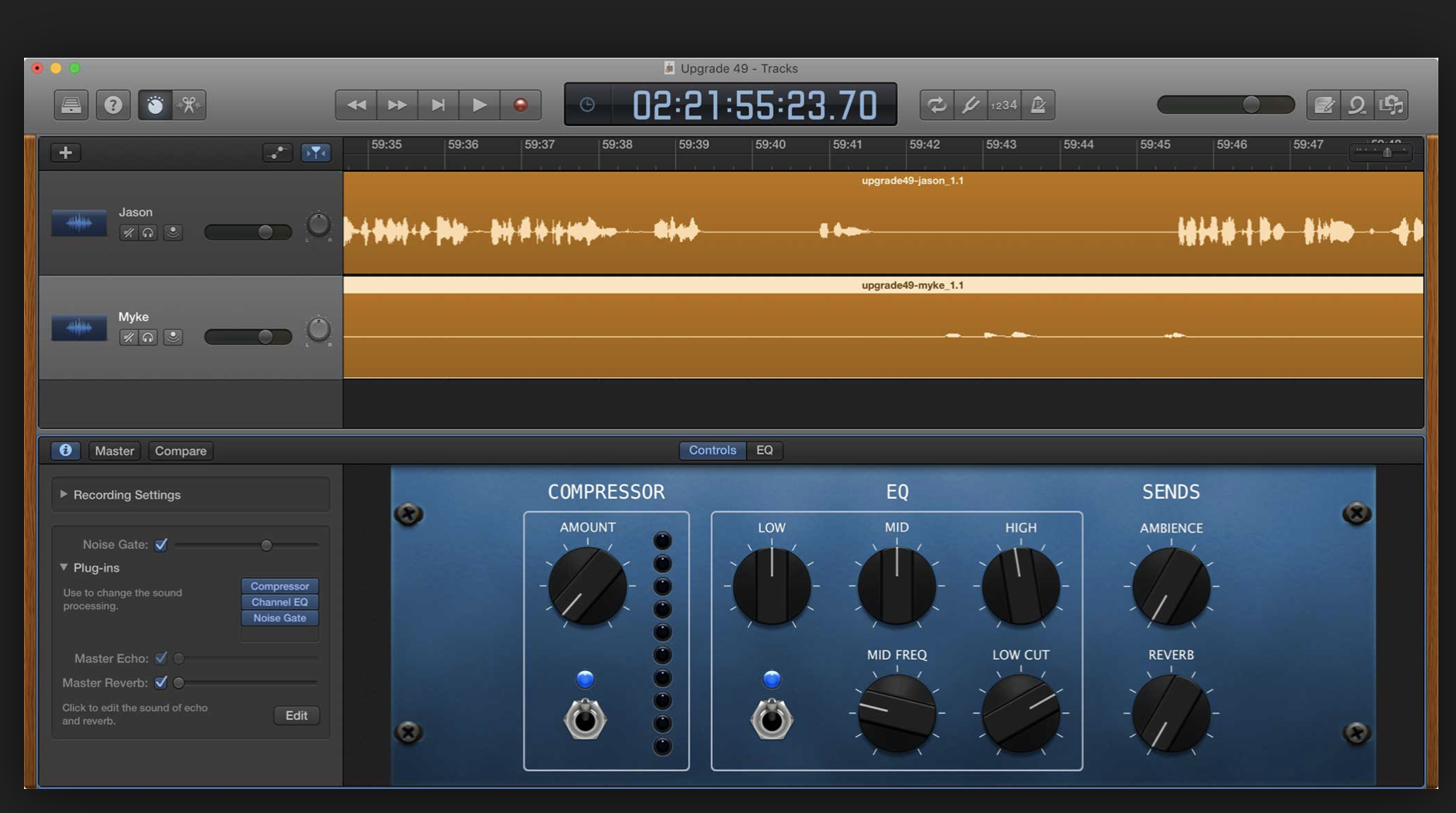The width and height of the screenshot is (1456, 813).
Task: Click the compressor AMOUNT knob
Action: click(588, 586)
